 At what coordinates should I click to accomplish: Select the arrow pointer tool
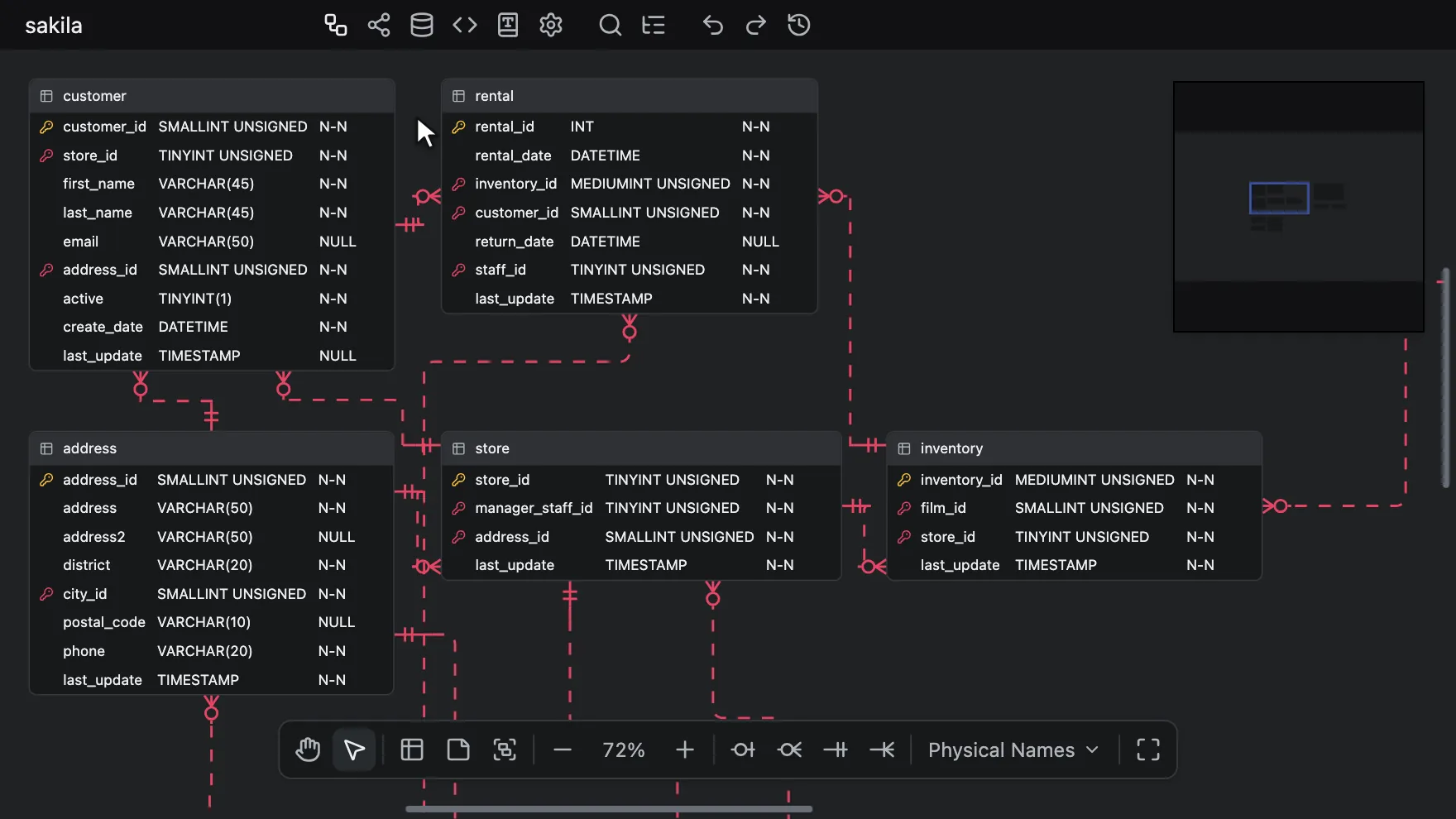[x=354, y=750]
